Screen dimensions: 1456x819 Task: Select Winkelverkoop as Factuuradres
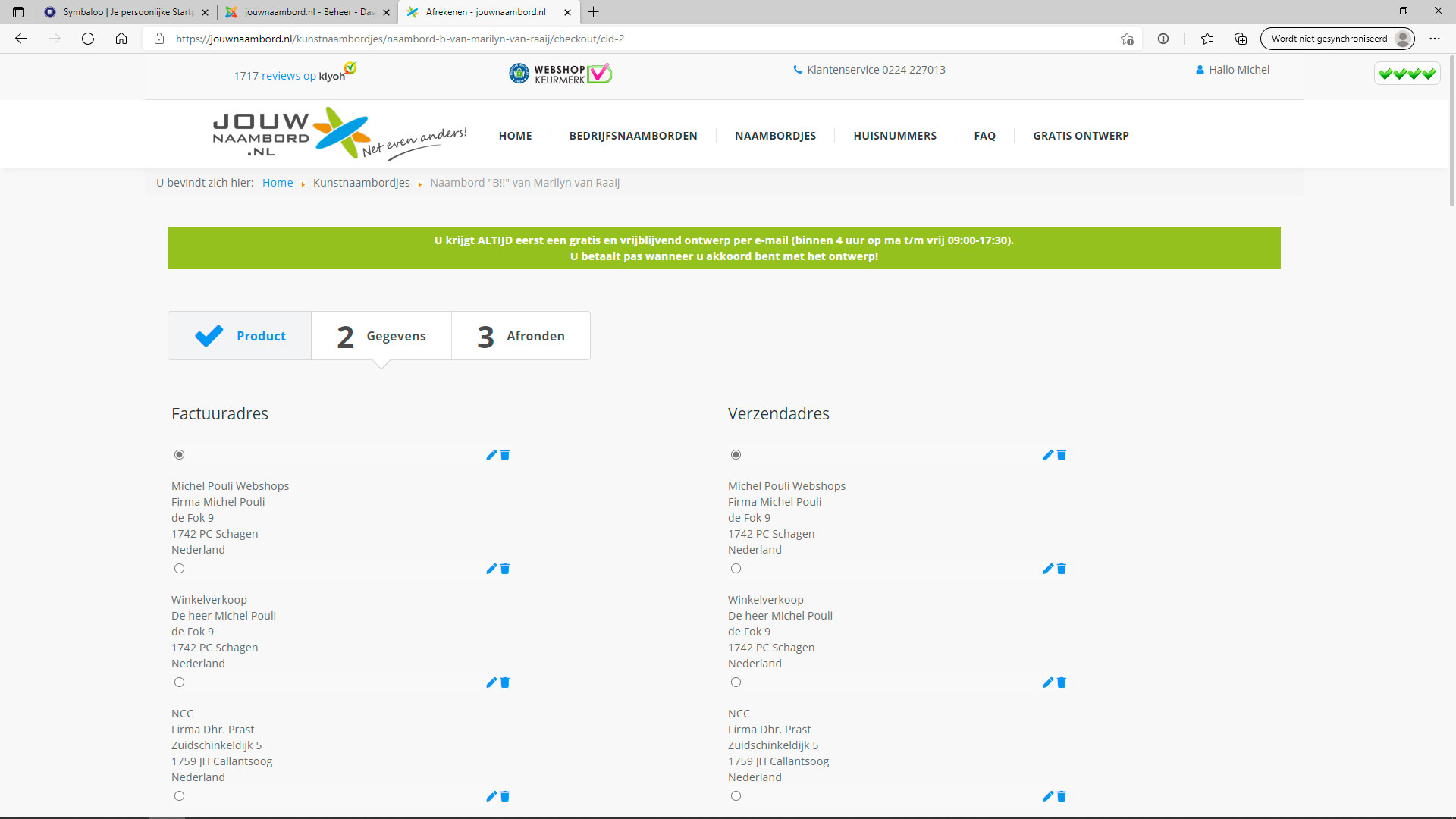click(x=179, y=569)
